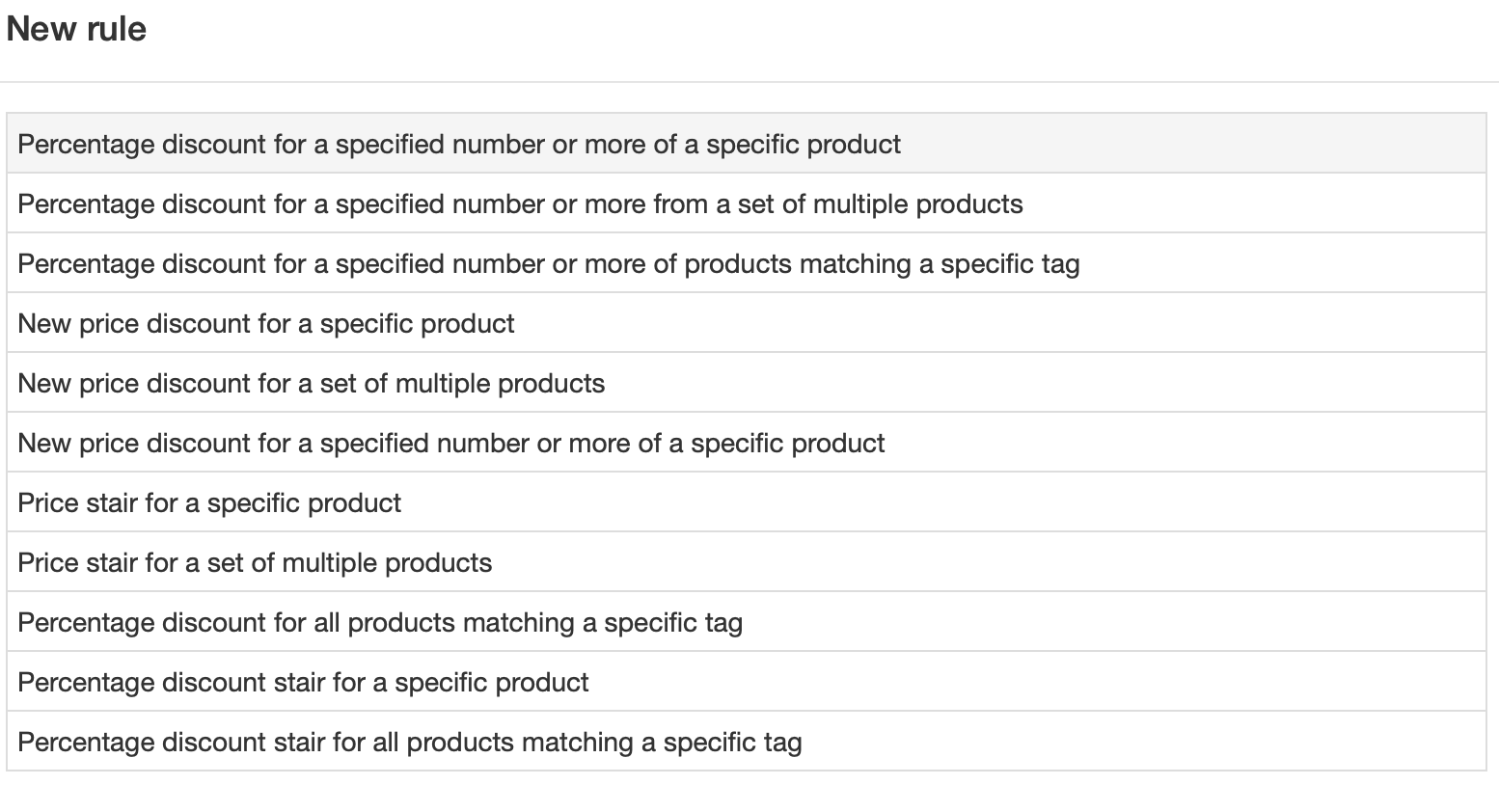
Task: Create a multi-product price stair rule
Action: pyautogui.click(x=255, y=563)
